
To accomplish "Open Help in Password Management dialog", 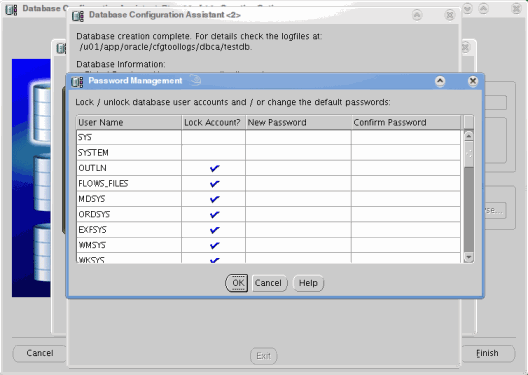I will pyautogui.click(x=308, y=283).
